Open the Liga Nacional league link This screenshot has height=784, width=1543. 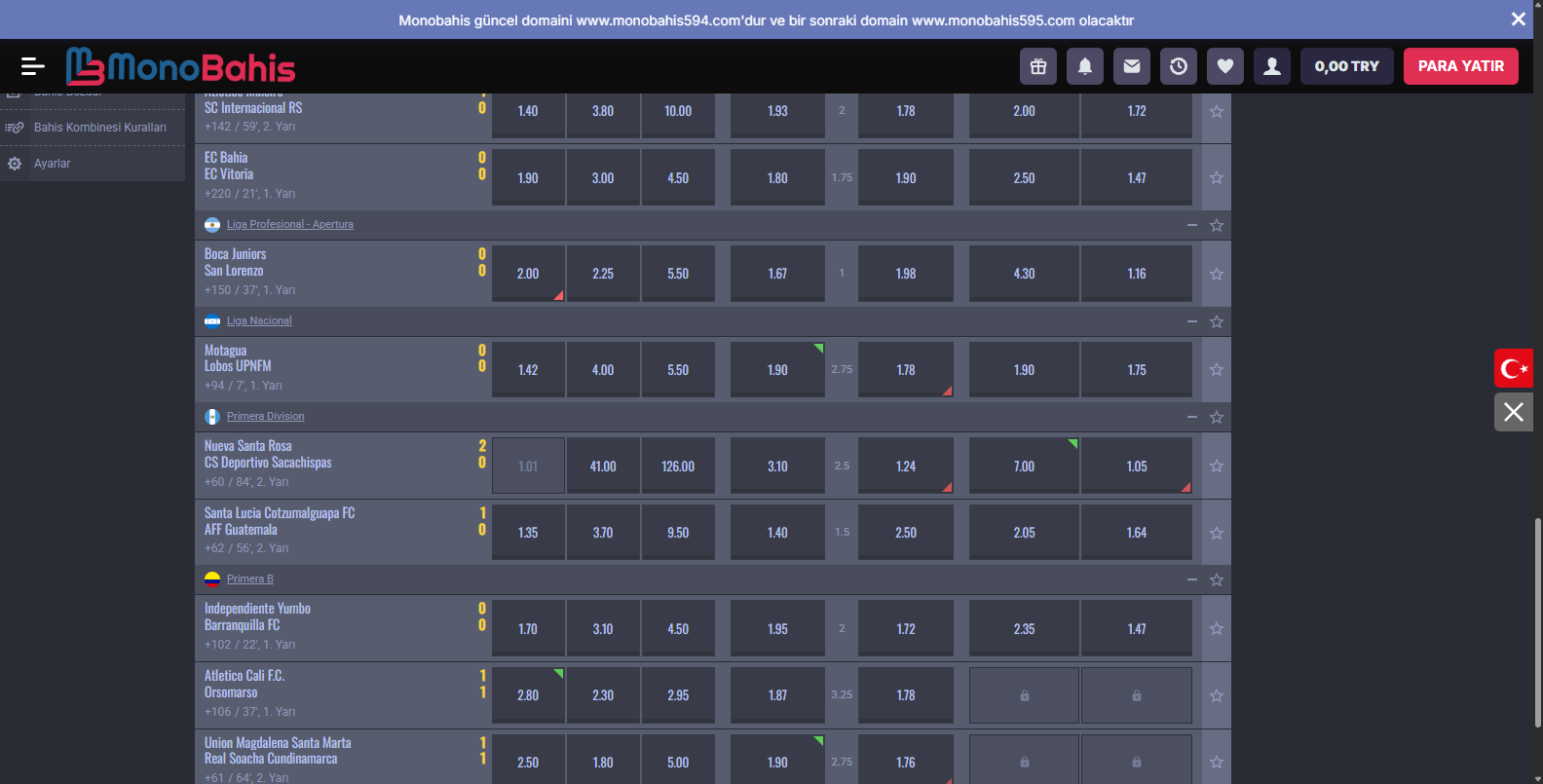point(259,321)
